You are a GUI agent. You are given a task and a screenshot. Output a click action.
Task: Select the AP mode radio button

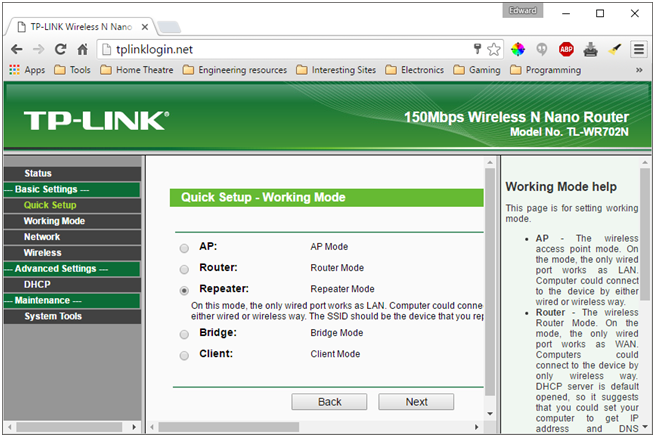(184, 248)
